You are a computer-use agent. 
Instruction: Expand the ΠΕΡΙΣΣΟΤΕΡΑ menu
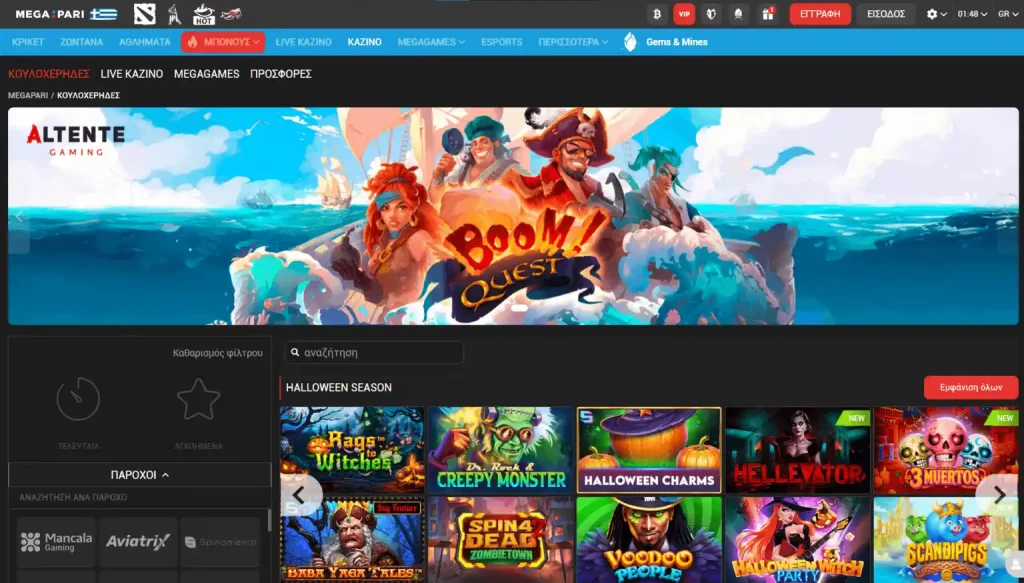pos(573,42)
